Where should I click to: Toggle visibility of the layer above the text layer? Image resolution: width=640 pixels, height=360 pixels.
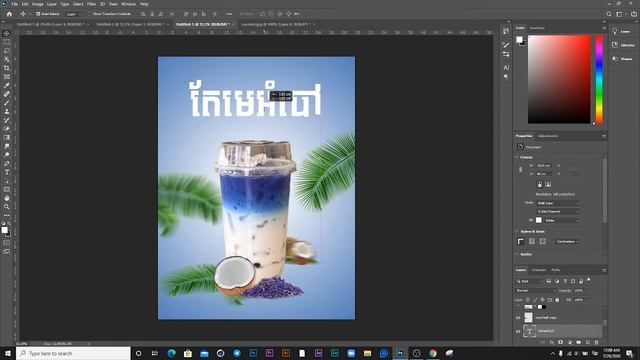click(518, 318)
